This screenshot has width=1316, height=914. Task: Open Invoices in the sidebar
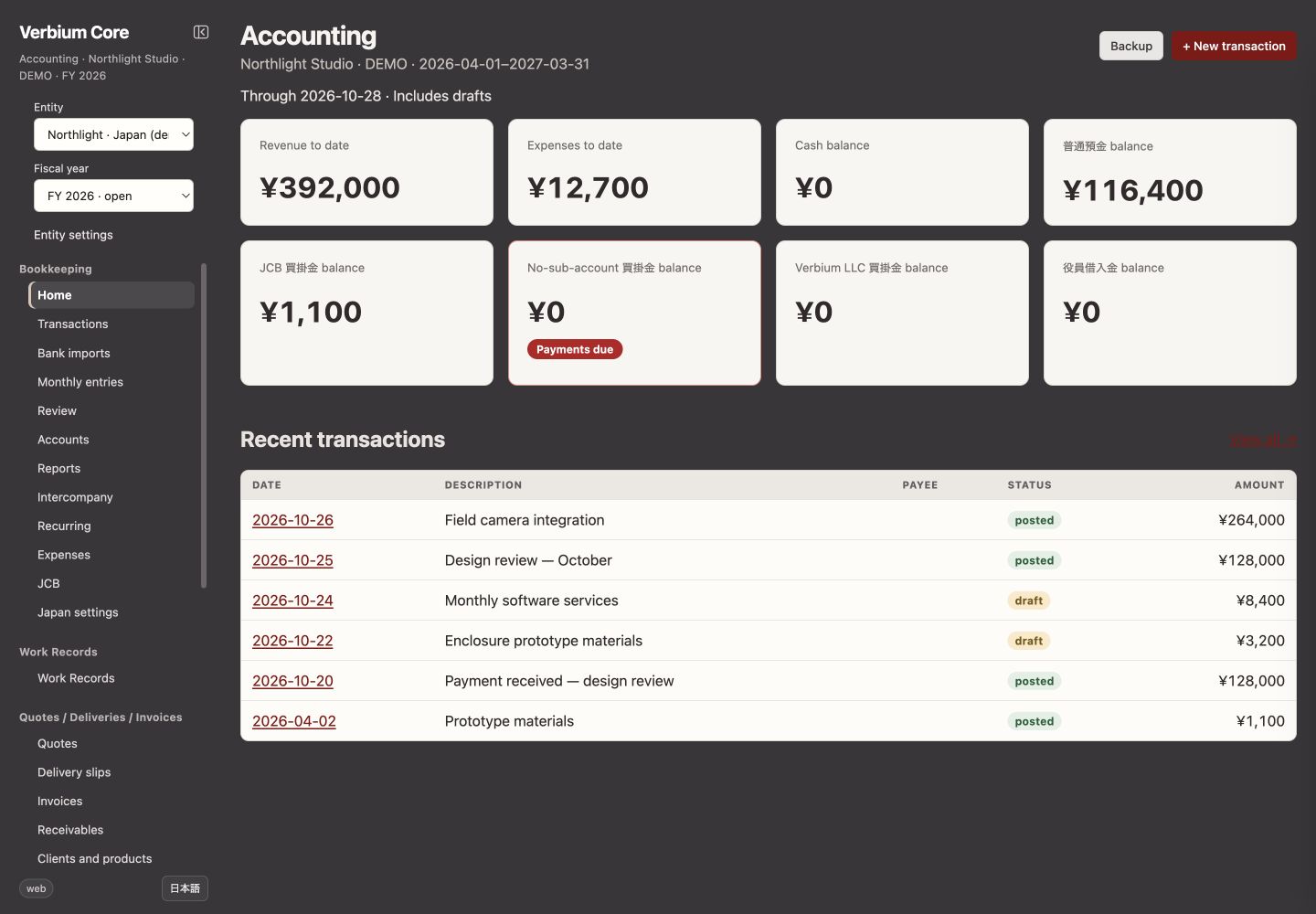pos(59,802)
